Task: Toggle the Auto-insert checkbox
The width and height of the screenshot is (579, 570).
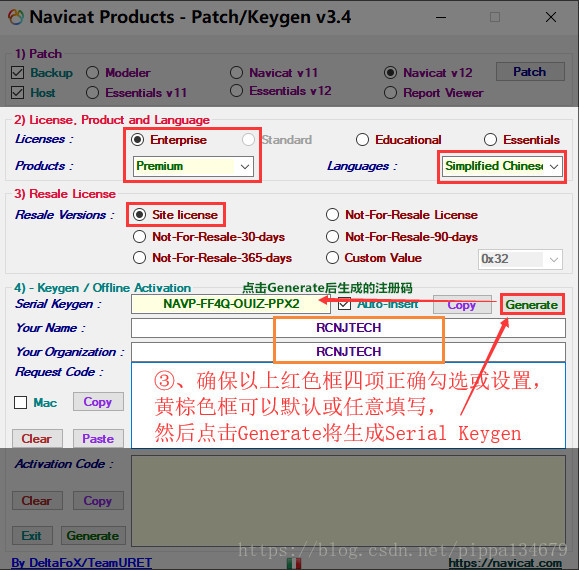Action: click(344, 304)
